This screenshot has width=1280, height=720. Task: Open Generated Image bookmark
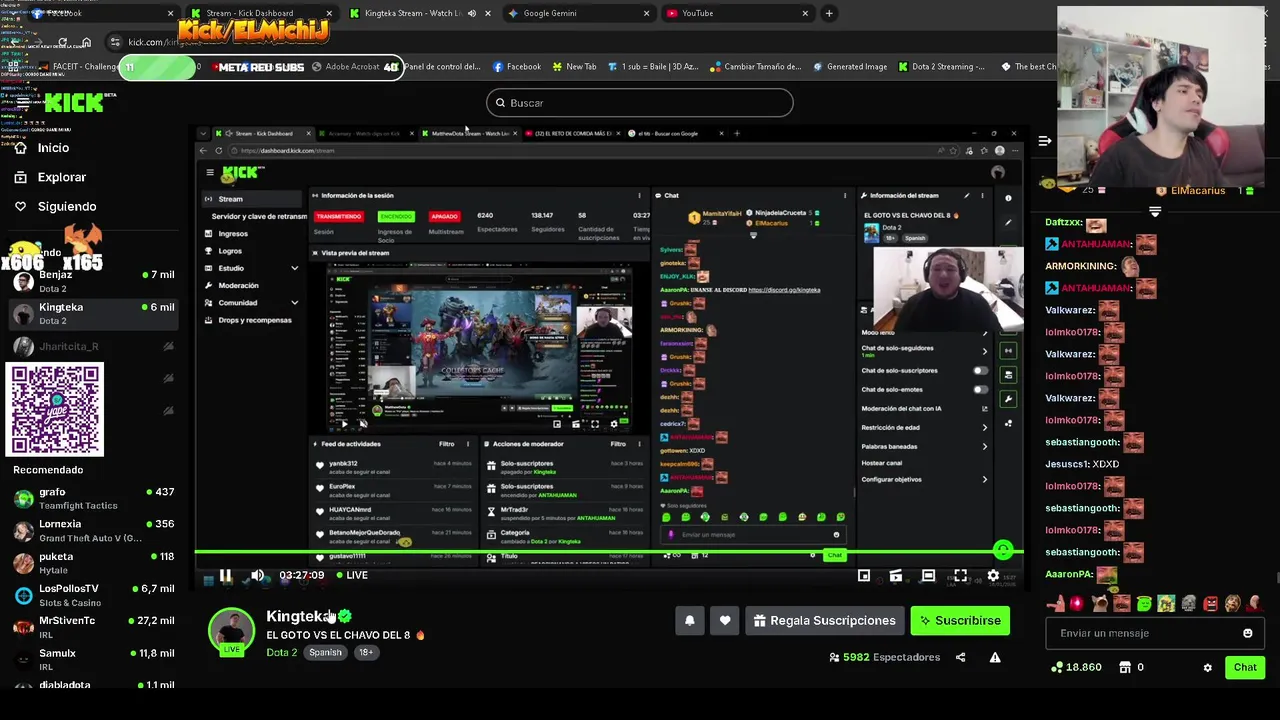(850, 67)
